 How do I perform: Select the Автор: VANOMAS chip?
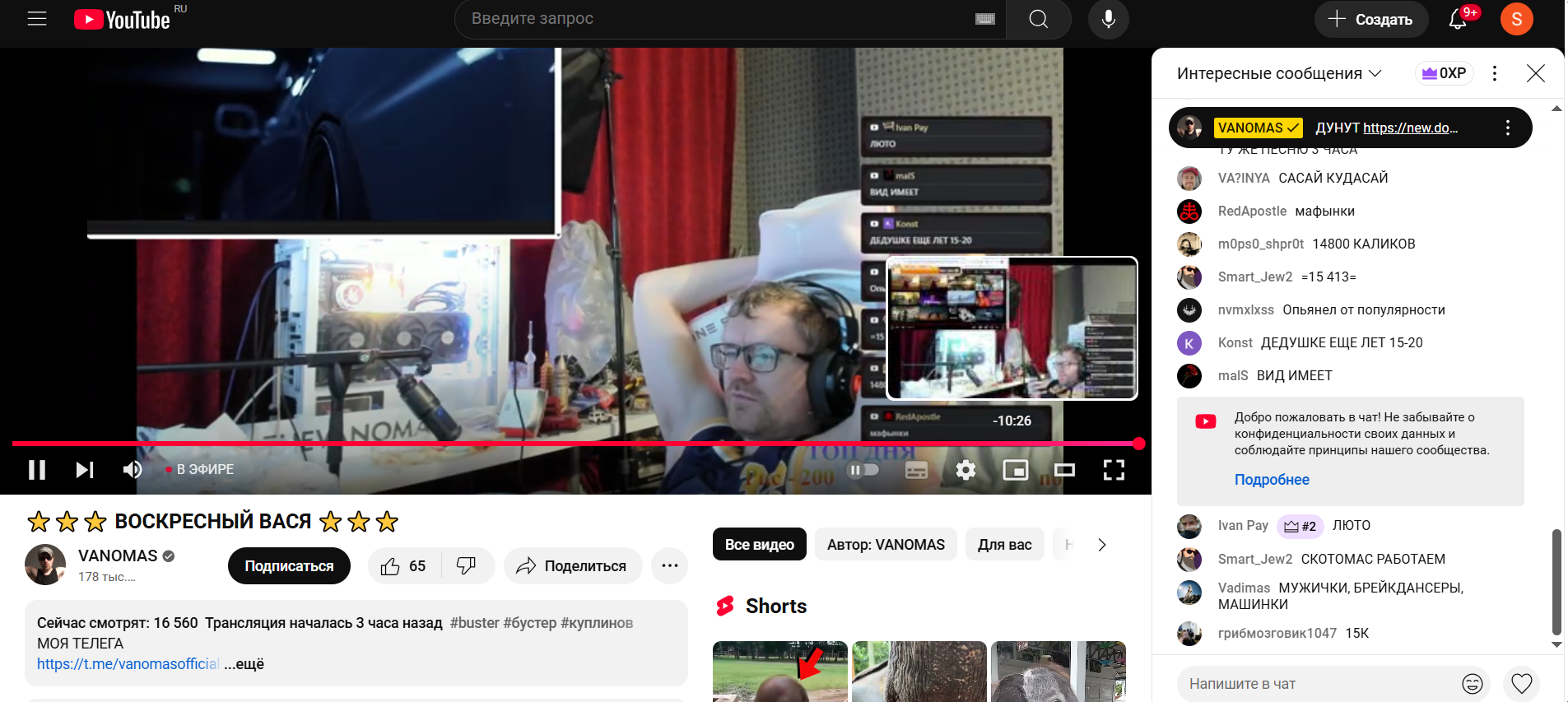(x=886, y=545)
